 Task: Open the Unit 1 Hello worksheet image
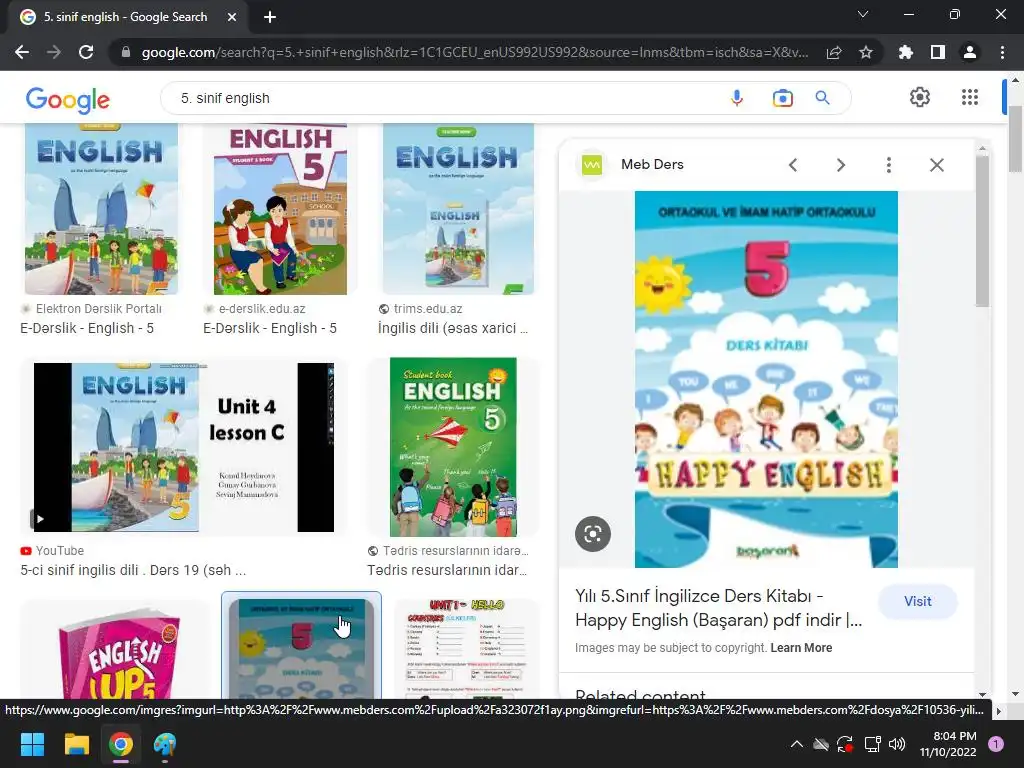click(466, 650)
